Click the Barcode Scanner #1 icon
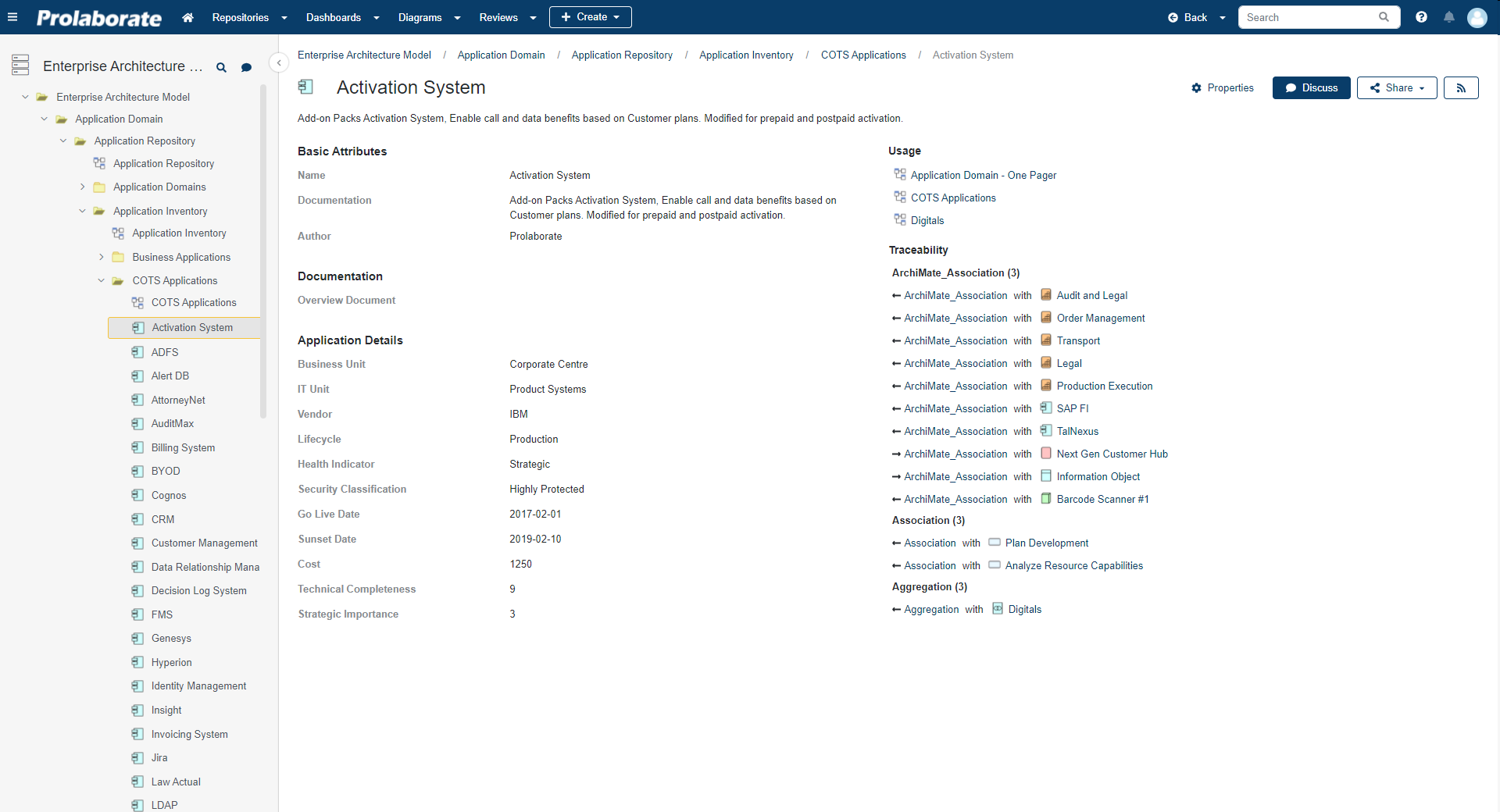The image size is (1500, 812). 1046,499
